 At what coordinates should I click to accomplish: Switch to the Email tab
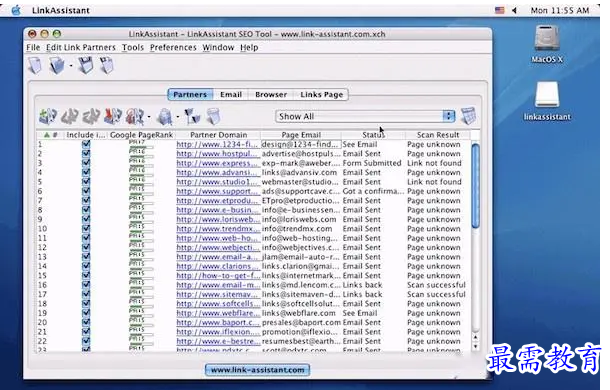(x=231, y=95)
